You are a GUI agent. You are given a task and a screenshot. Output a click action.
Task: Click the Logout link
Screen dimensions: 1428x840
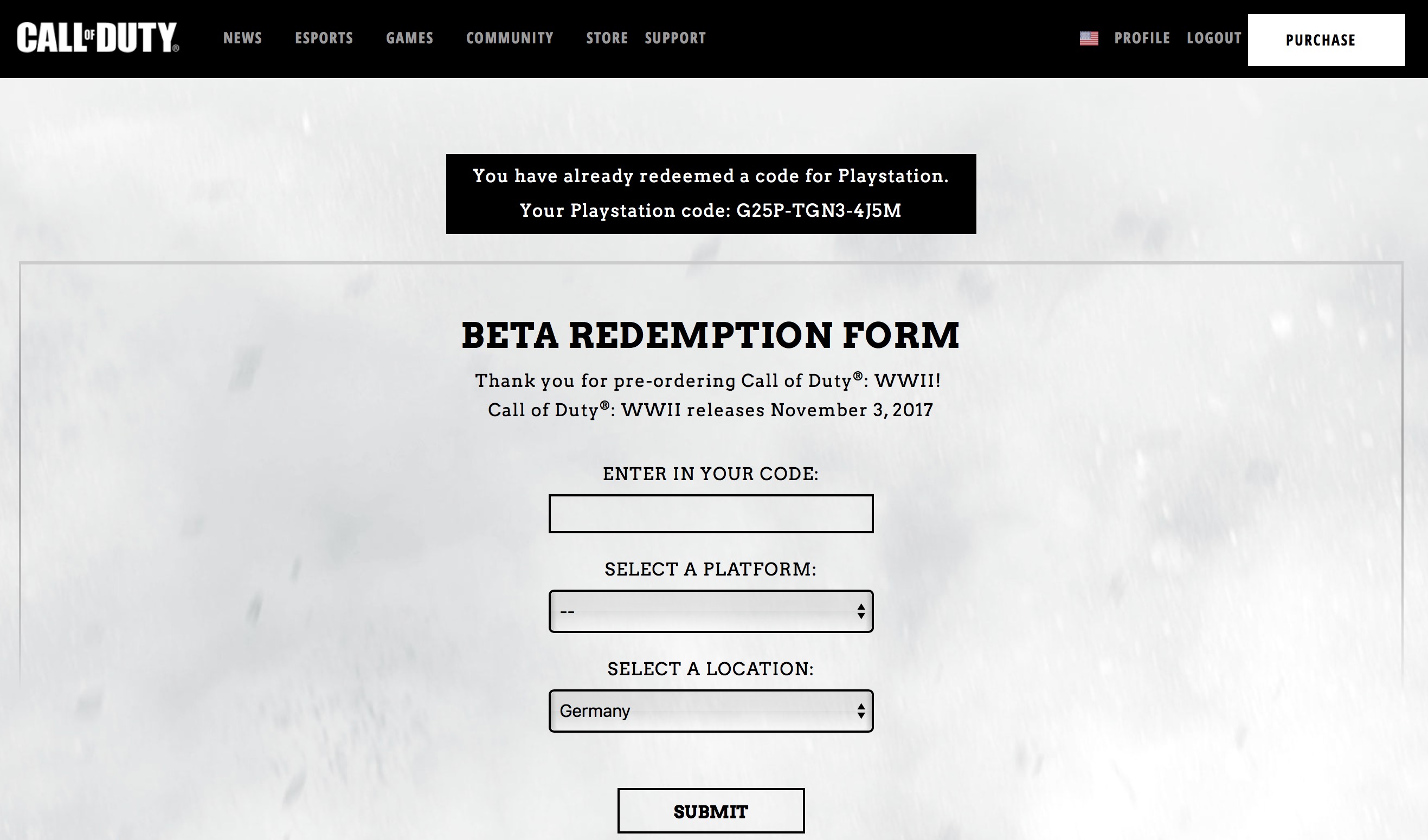pyautogui.click(x=1214, y=38)
